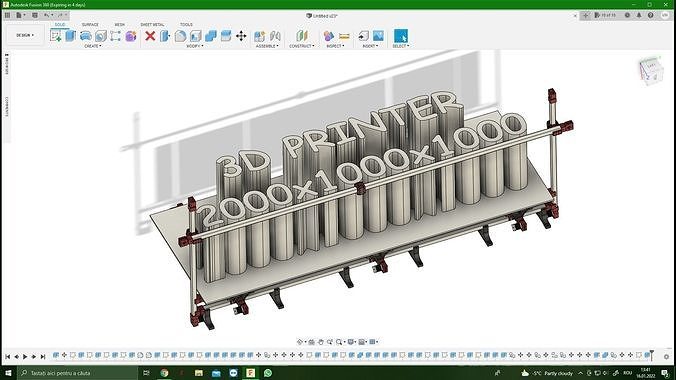Select the Insert Canvas image tool
The width and height of the screenshot is (676, 380).
pyautogui.click(x=378, y=36)
